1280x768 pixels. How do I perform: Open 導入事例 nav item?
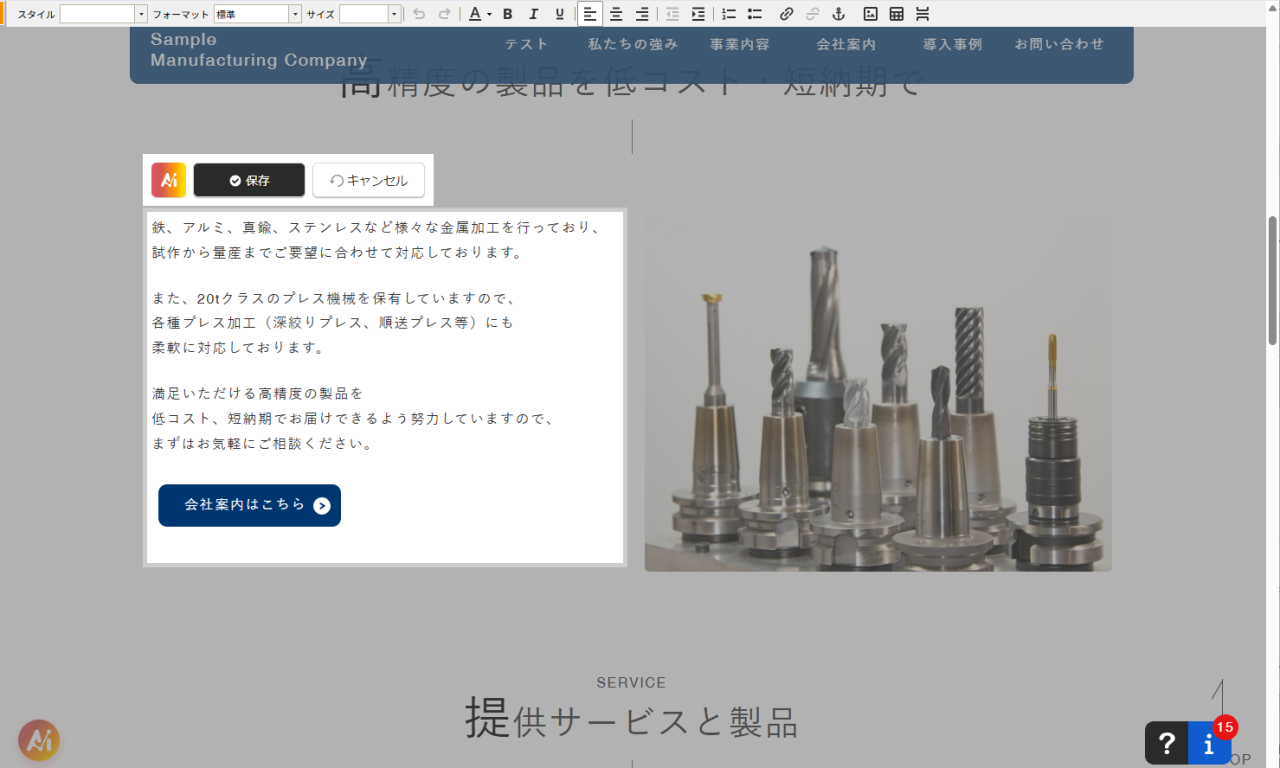952,44
